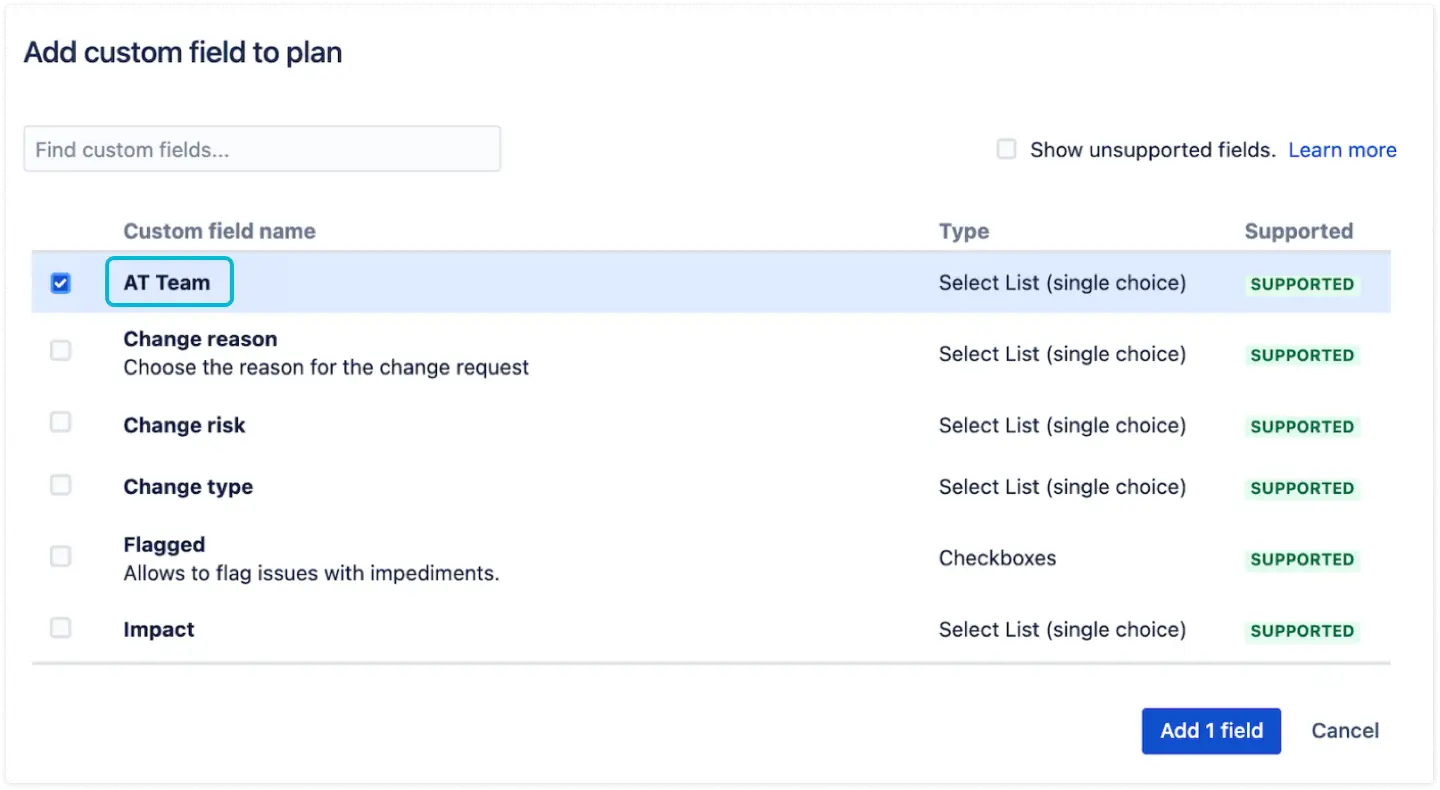Enable the Flagged field checkbox

pos(61,556)
